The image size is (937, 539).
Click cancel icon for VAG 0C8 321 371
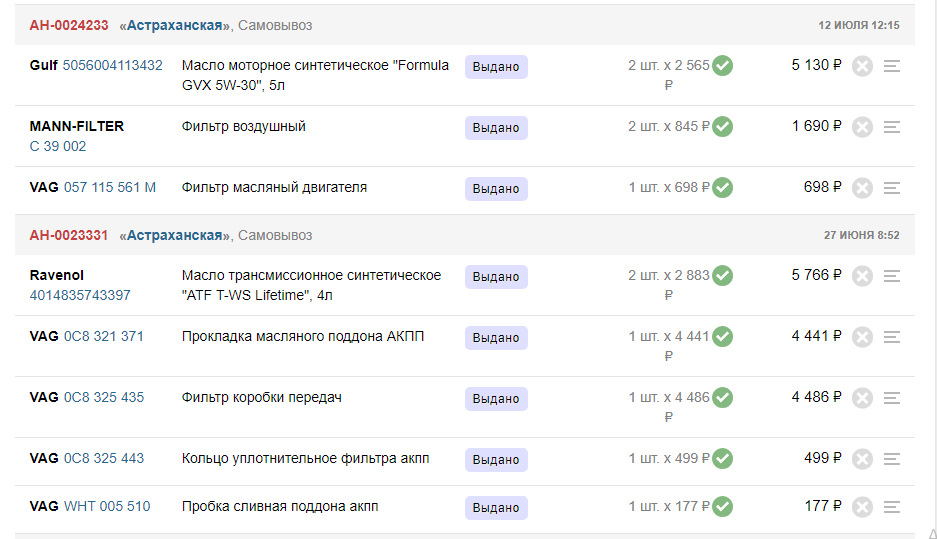(862, 336)
